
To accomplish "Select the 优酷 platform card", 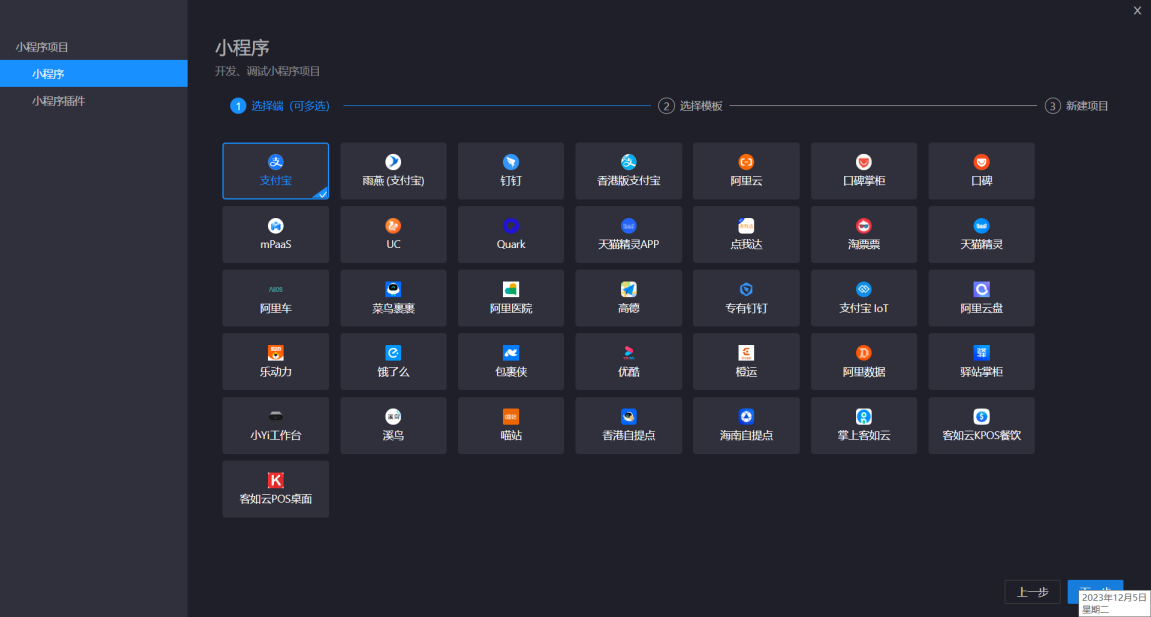I will pos(628,362).
